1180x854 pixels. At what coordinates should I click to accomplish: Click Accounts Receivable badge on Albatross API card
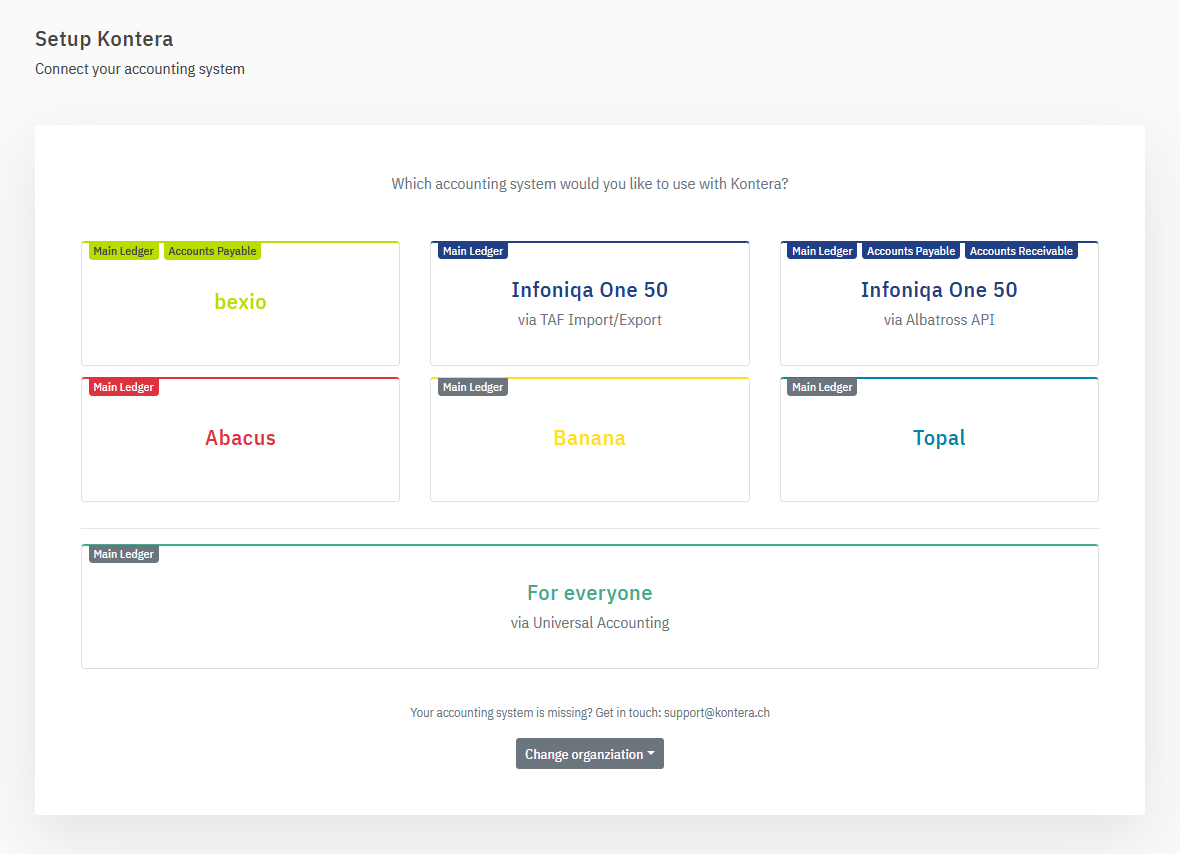[1020, 251]
